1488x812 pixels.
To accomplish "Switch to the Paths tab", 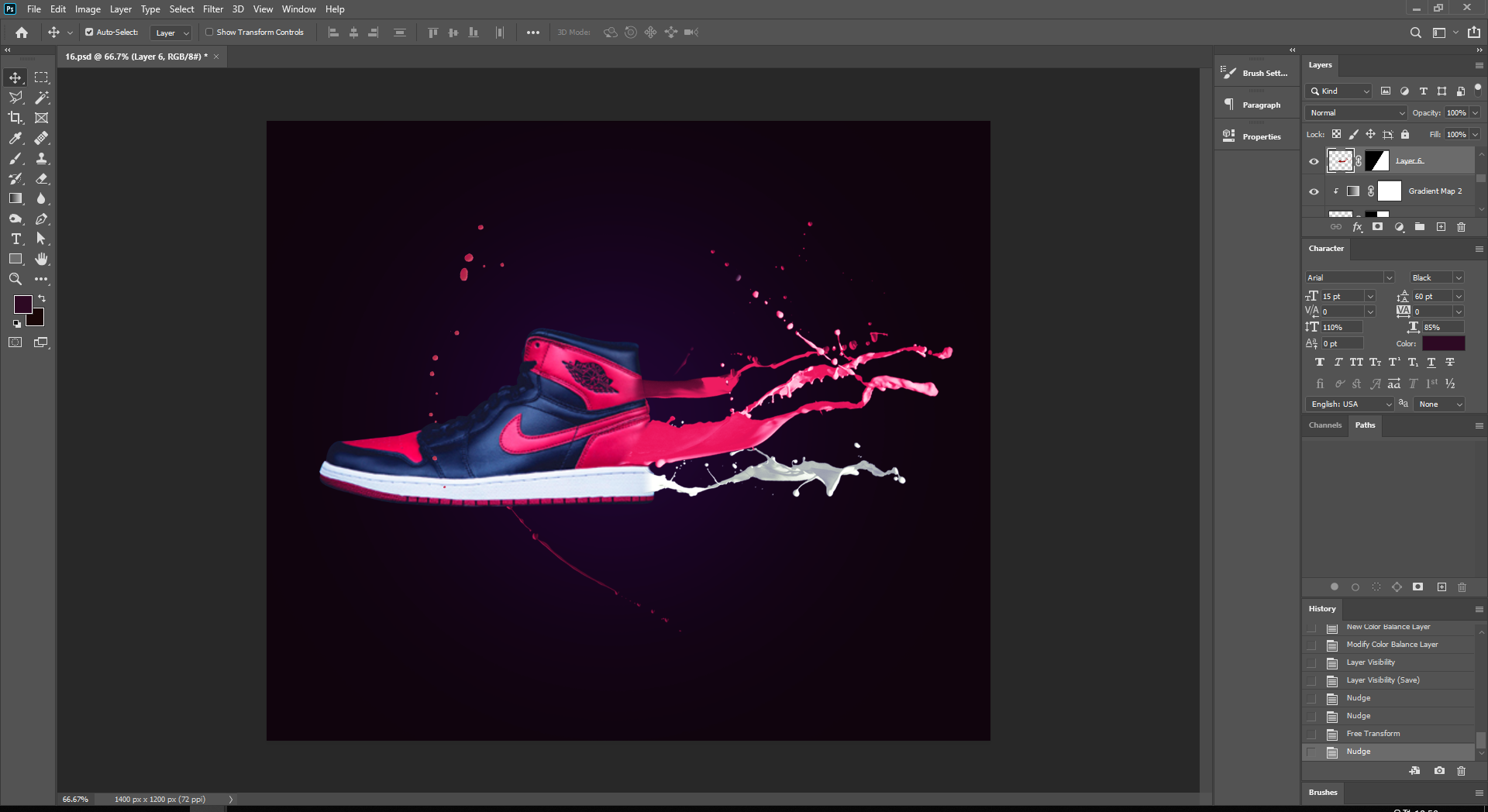I will (x=1365, y=425).
